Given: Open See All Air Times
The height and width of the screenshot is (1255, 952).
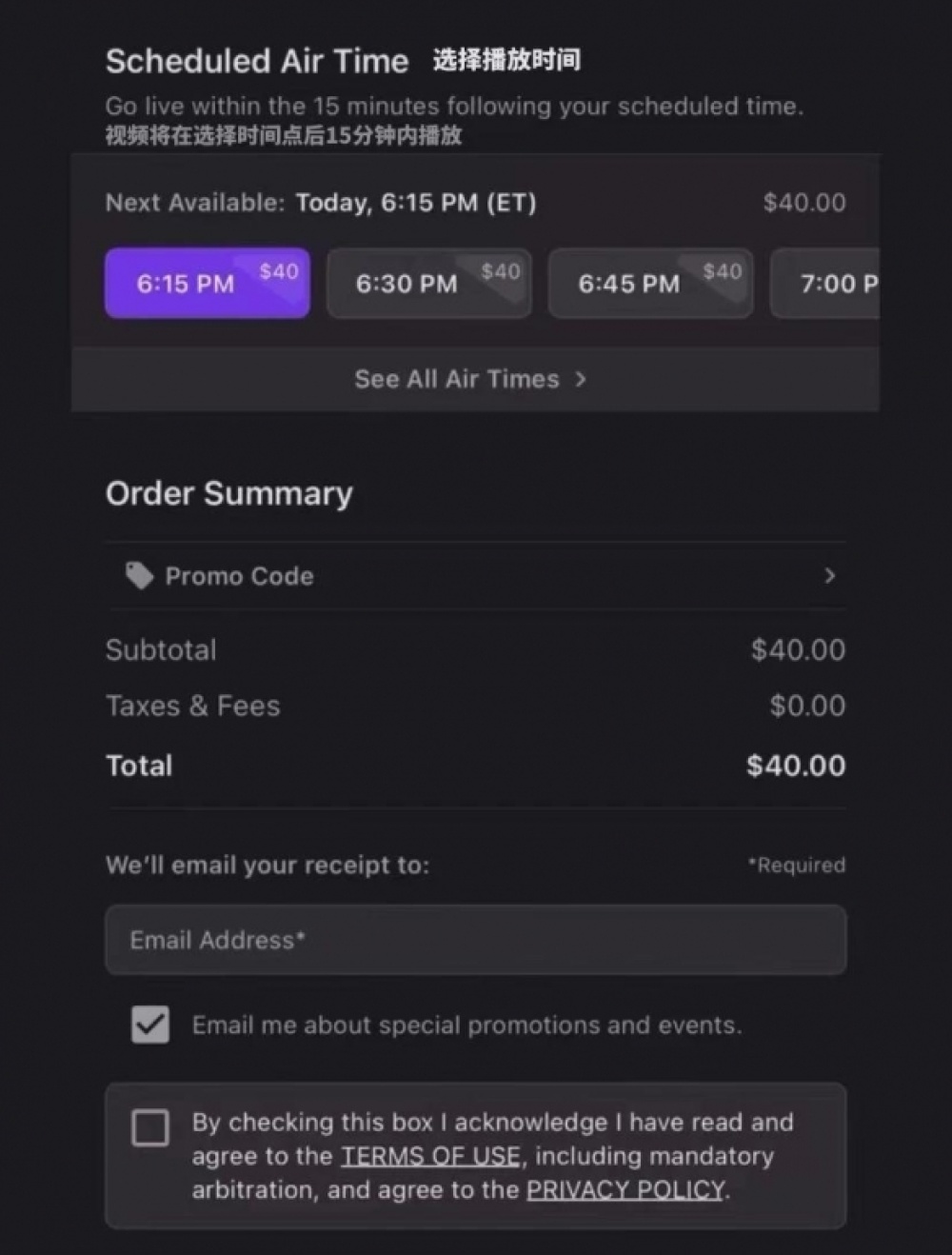Looking at the screenshot, I should pos(457,379).
